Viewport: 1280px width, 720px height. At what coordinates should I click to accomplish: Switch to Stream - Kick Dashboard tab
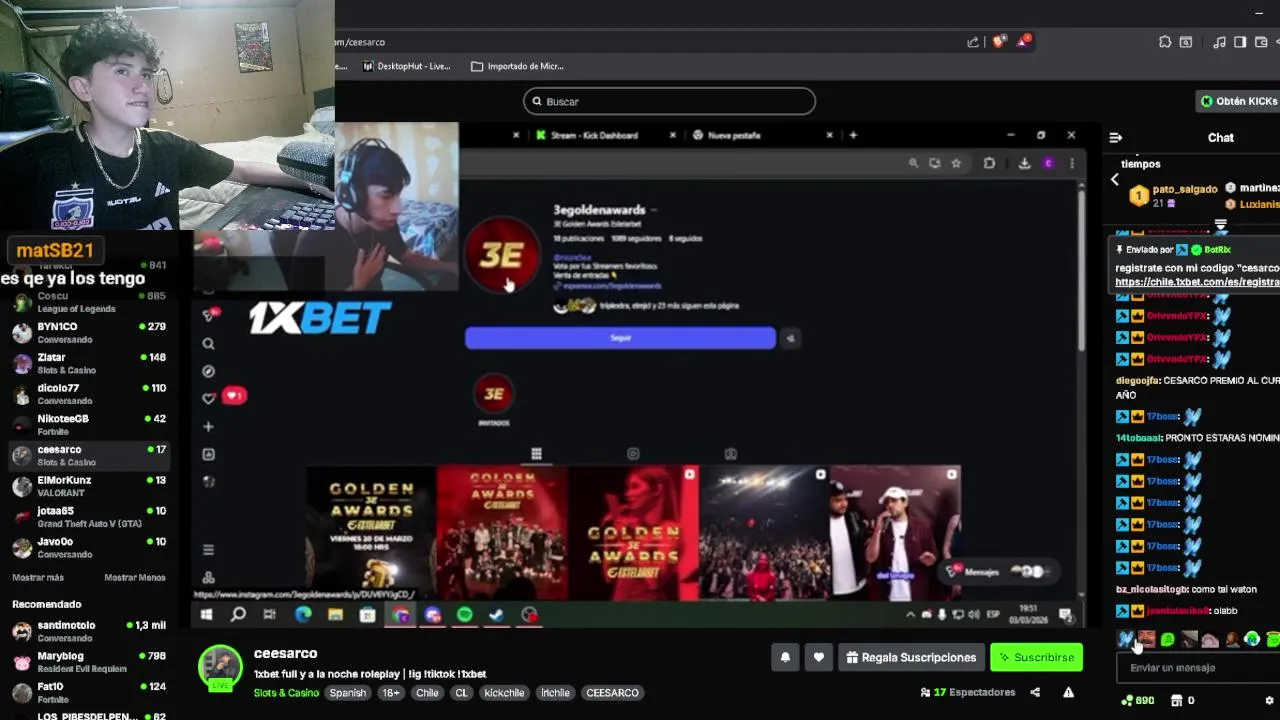[594, 135]
